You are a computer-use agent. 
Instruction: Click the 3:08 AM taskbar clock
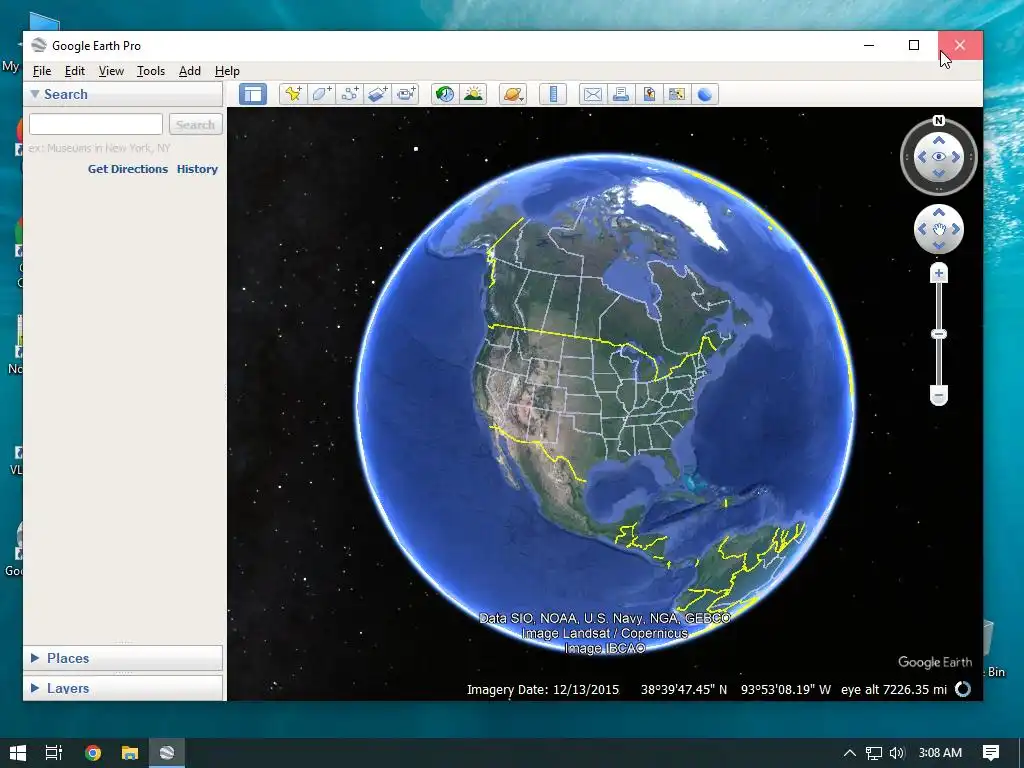click(940, 753)
